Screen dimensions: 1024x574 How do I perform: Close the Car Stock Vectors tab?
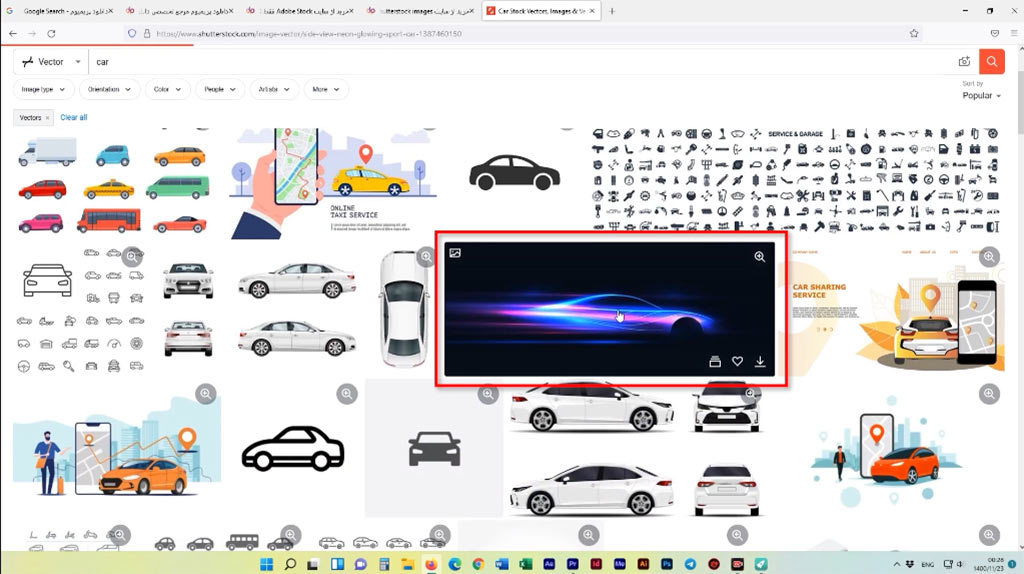pyautogui.click(x=592, y=11)
